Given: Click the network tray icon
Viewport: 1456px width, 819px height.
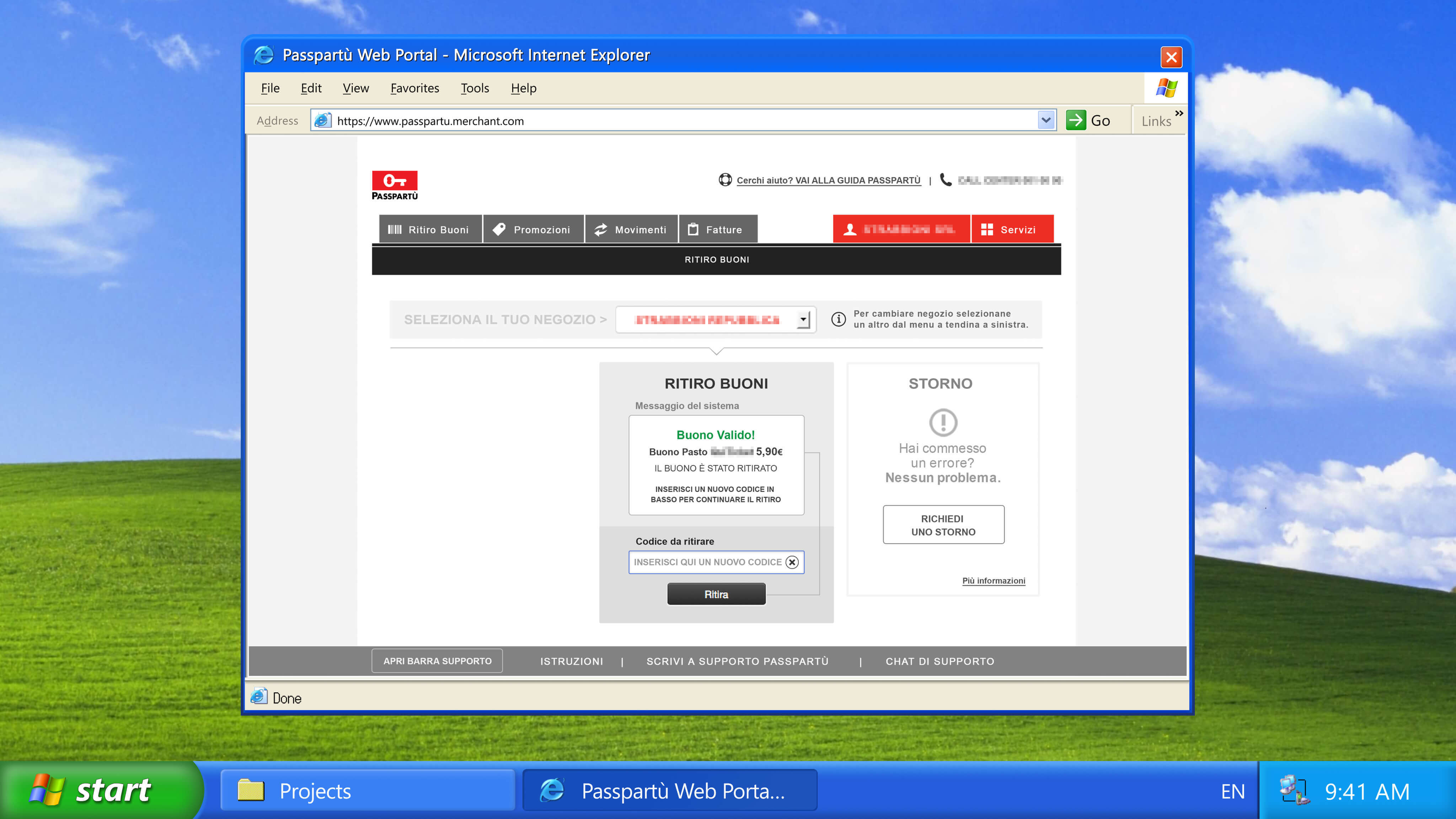Looking at the screenshot, I should 1294,789.
